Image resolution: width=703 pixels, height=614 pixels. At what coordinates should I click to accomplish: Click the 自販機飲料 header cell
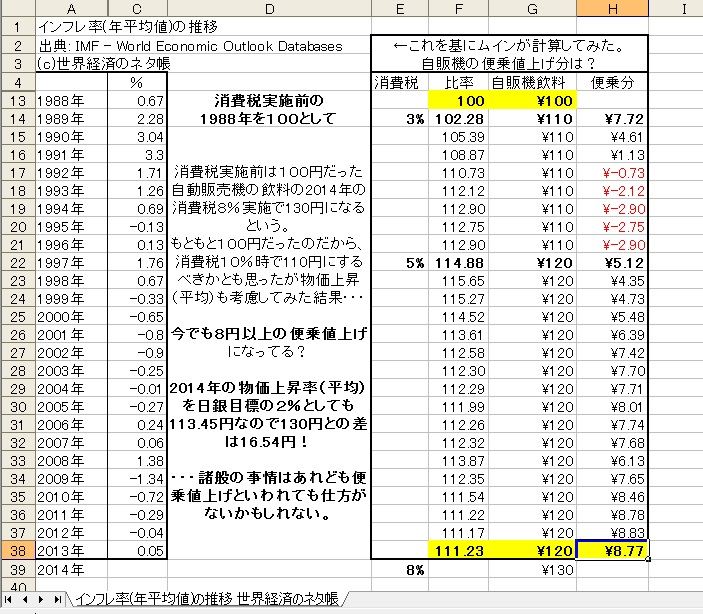coord(532,83)
